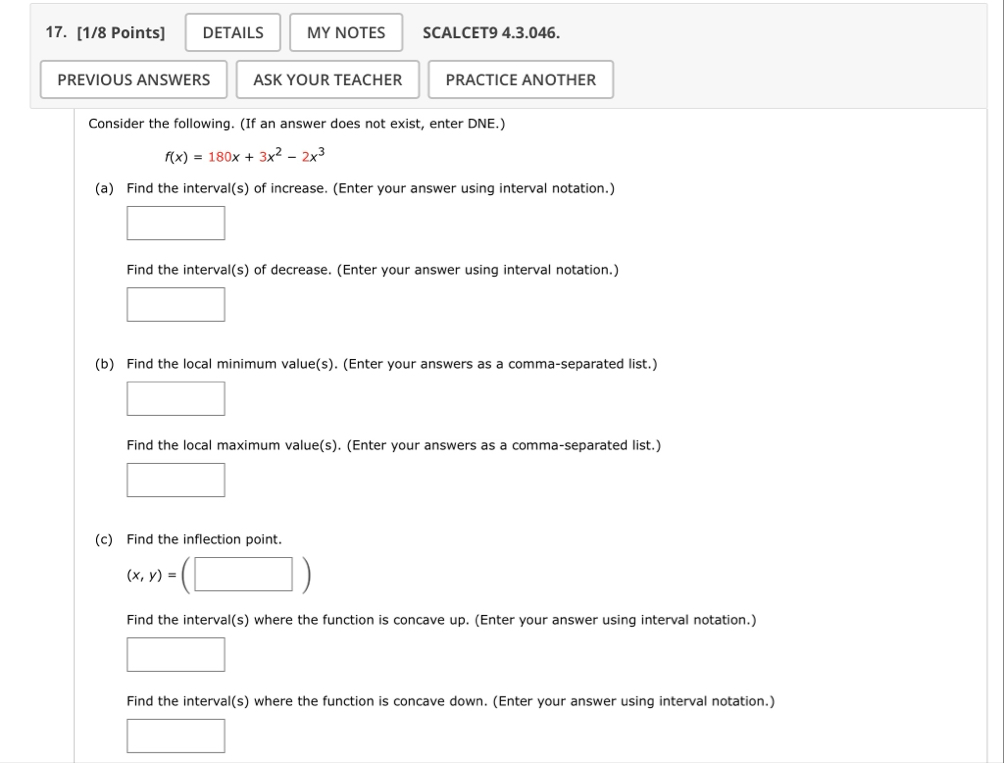The width and height of the screenshot is (1004, 763).
Task: Focus the interval(s) of decrease answer box
Action: tap(175, 304)
